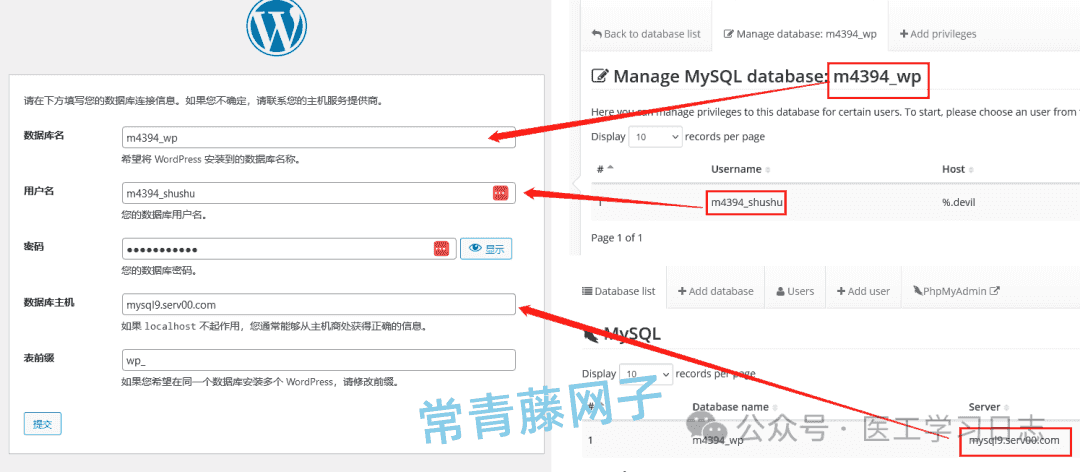The image size is (1080, 472).
Task: Sort database list by Database name
Action: pos(734,407)
